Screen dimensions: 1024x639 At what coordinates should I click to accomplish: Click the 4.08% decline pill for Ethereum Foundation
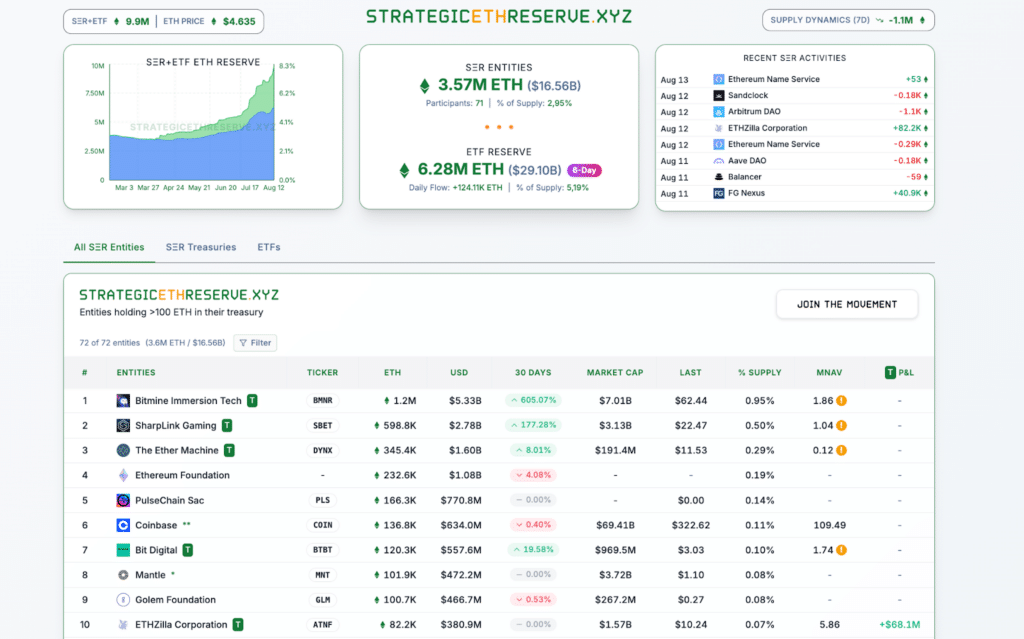533,475
